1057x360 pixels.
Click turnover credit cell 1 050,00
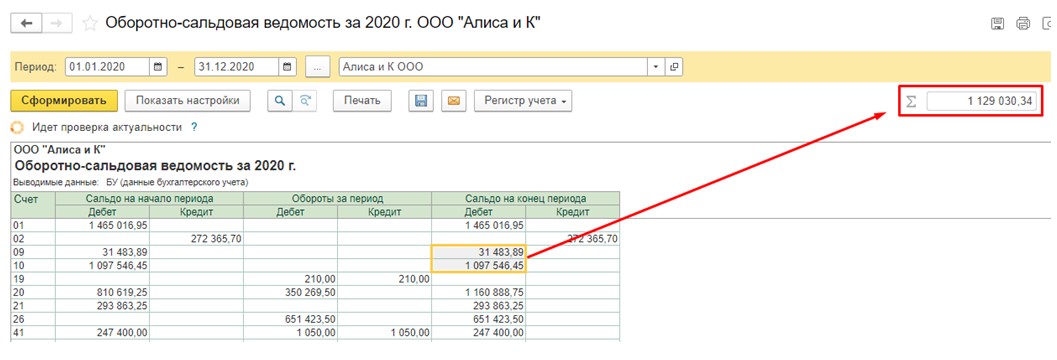tap(384, 332)
